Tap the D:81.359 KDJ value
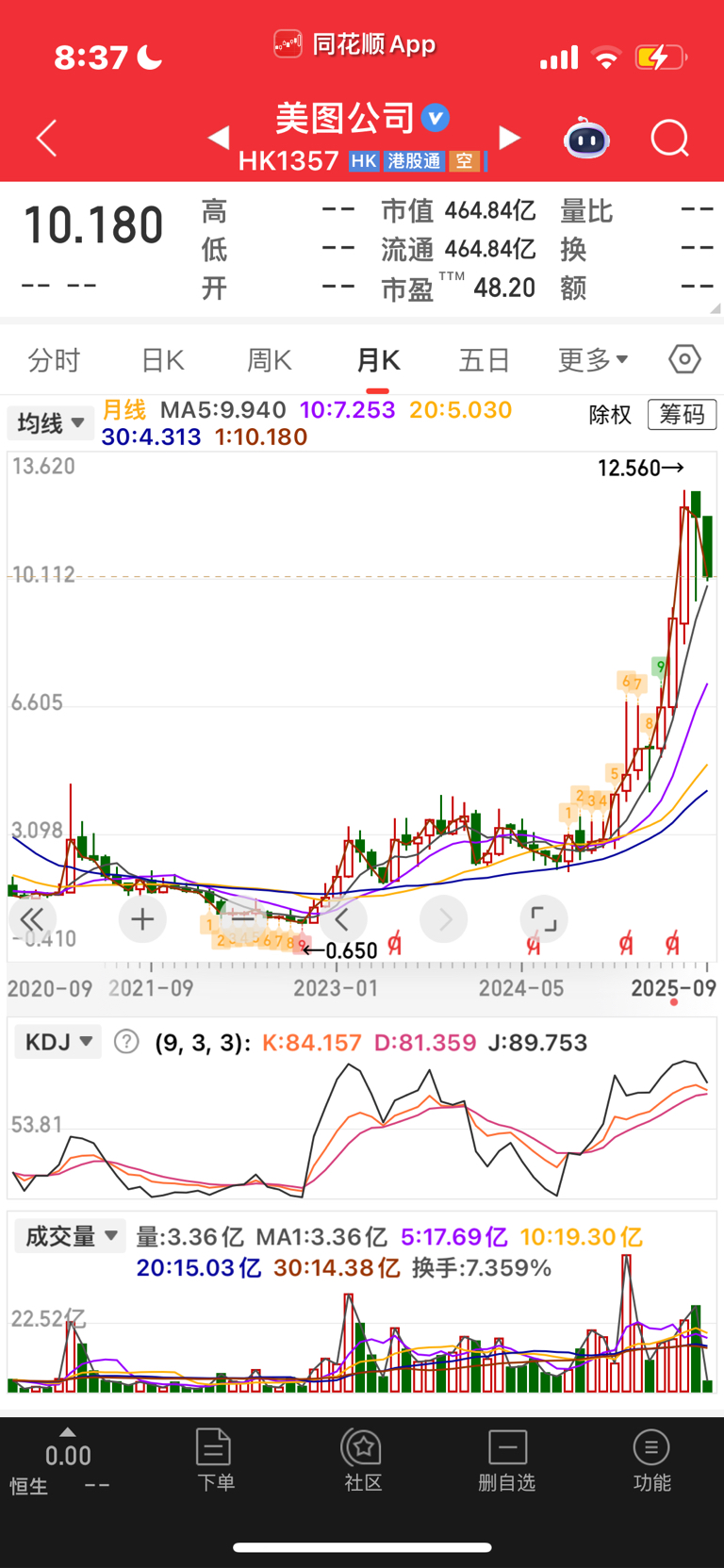Image resolution: width=724 pixels, height=1568 pixels. coord(425,1043)
